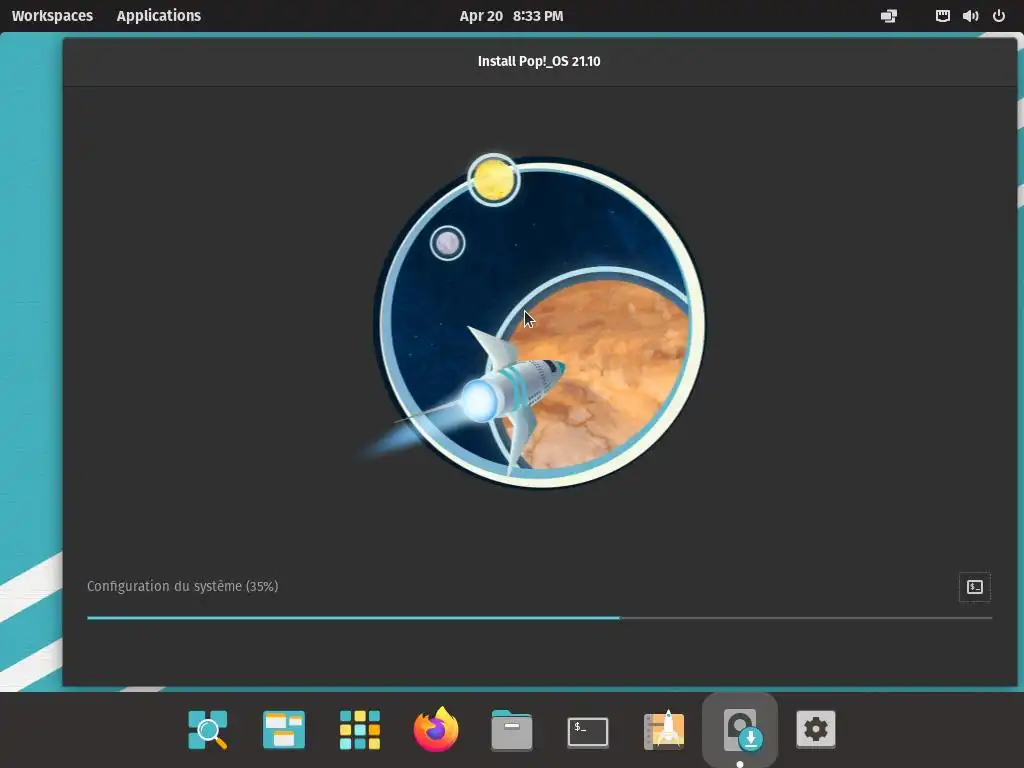Image resolution: width=1024 pixels, height=768 pixels.
Task: Click the installation progress bar
Action: pos(539,617)
